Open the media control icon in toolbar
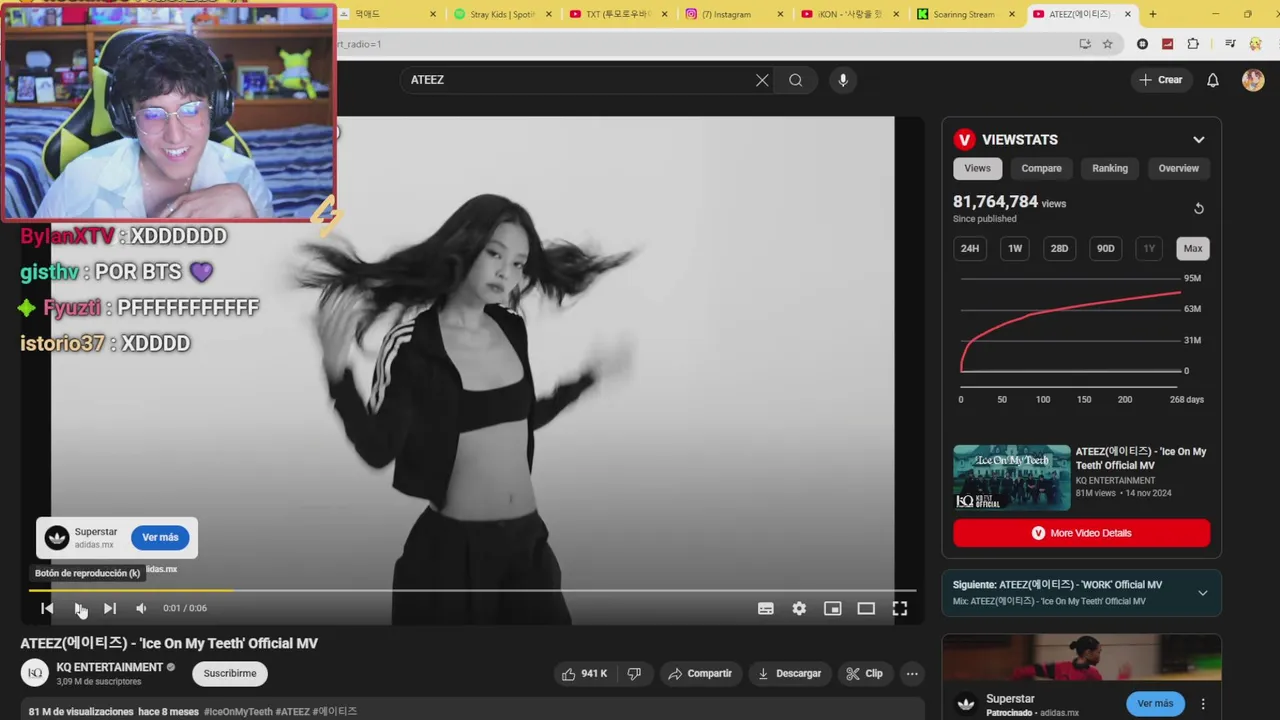The width and height of the screenshot is (1280, 720). coord(1229,44)
